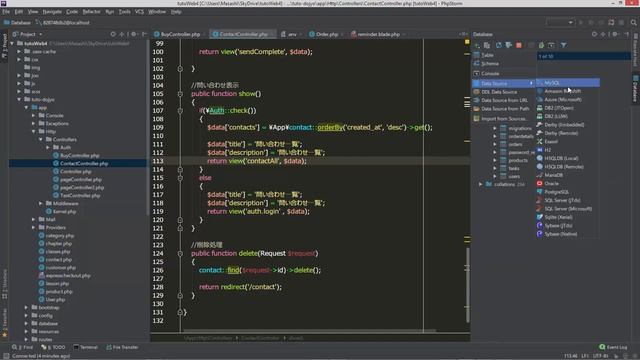640x360 pixels.
Task: Choose Console in the new-item menu
Action: 504,73
